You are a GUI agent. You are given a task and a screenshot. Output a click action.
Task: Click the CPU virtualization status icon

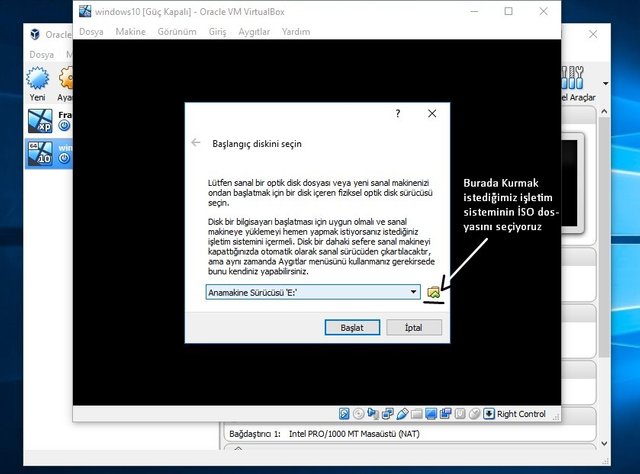460,414
